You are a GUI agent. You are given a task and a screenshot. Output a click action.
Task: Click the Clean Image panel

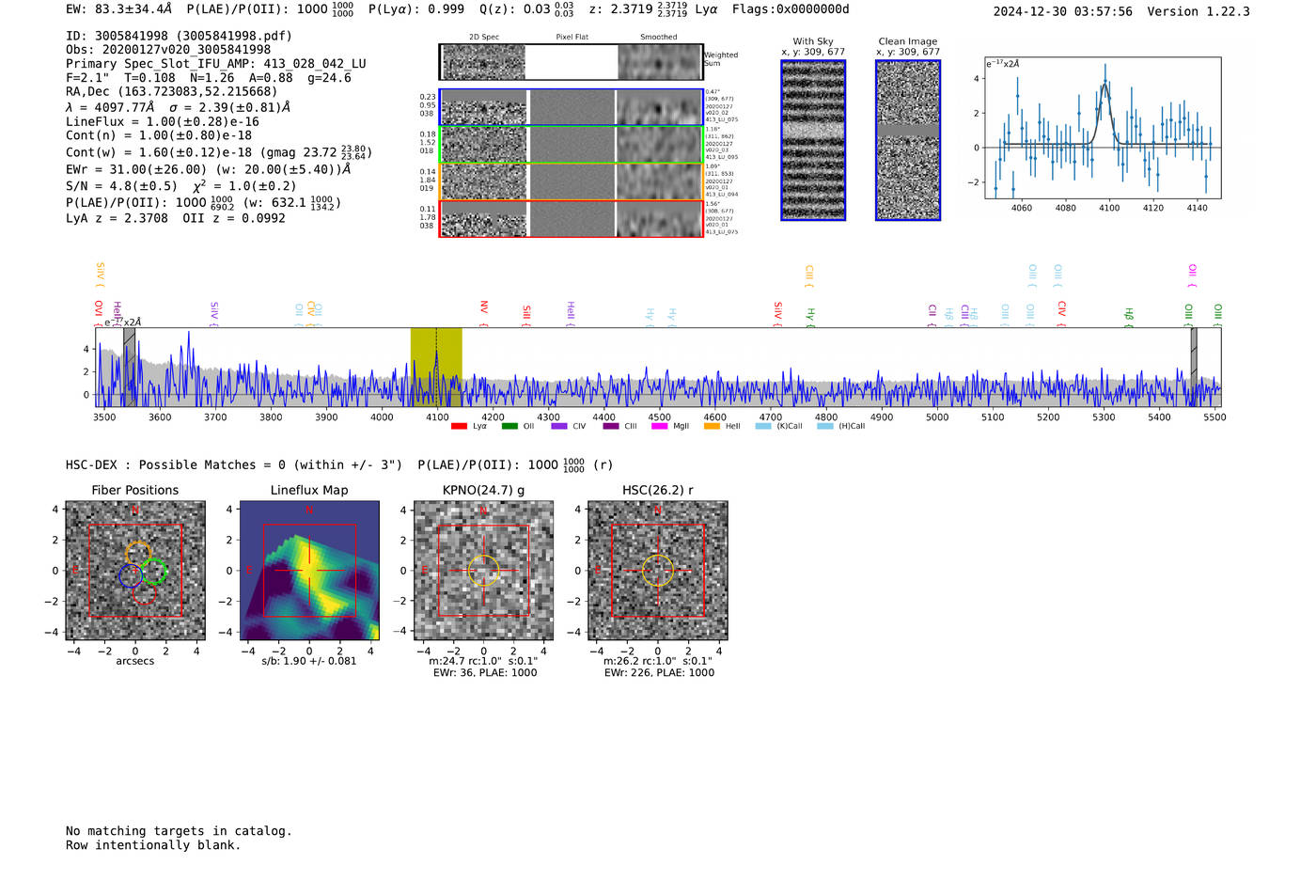point(908,140)
